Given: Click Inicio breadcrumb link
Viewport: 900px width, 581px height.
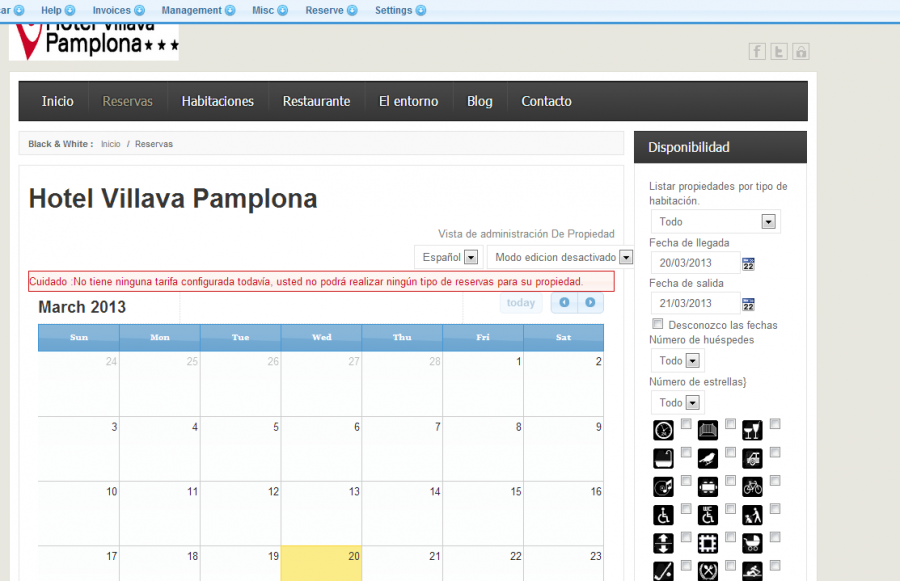Looking at the screenshot, I should 111,144.
